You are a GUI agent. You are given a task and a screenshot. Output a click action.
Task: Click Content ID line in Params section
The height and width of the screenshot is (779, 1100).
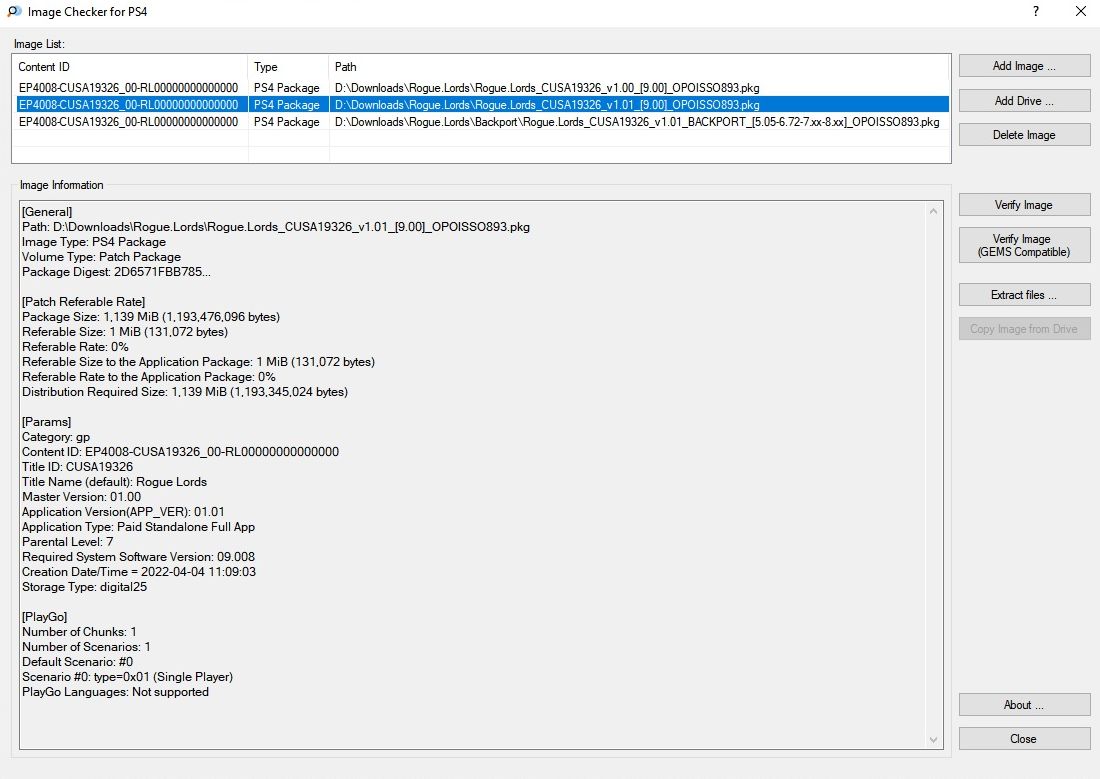coord(180,452)
